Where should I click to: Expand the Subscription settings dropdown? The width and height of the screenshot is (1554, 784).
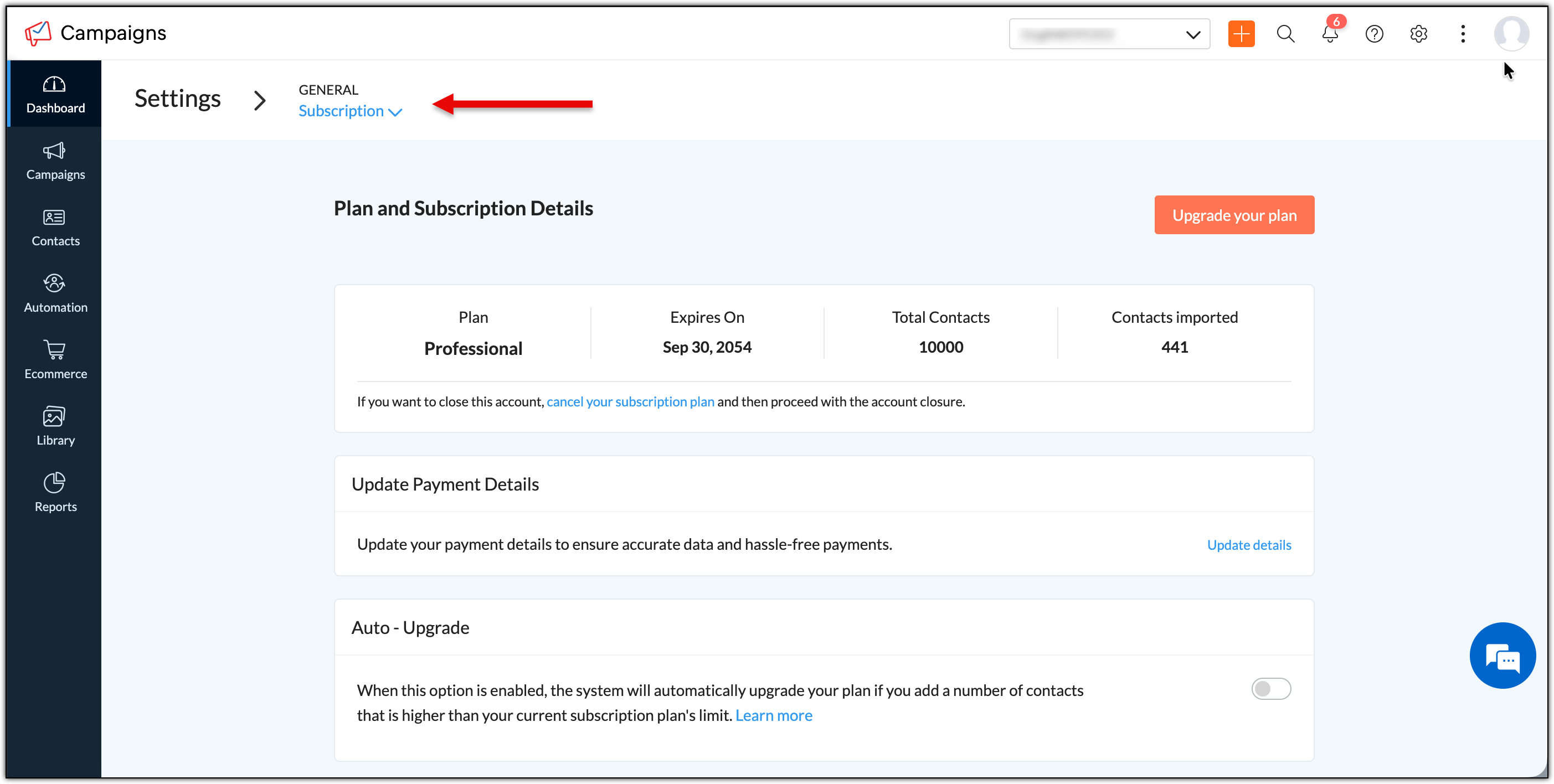(350, 111)
